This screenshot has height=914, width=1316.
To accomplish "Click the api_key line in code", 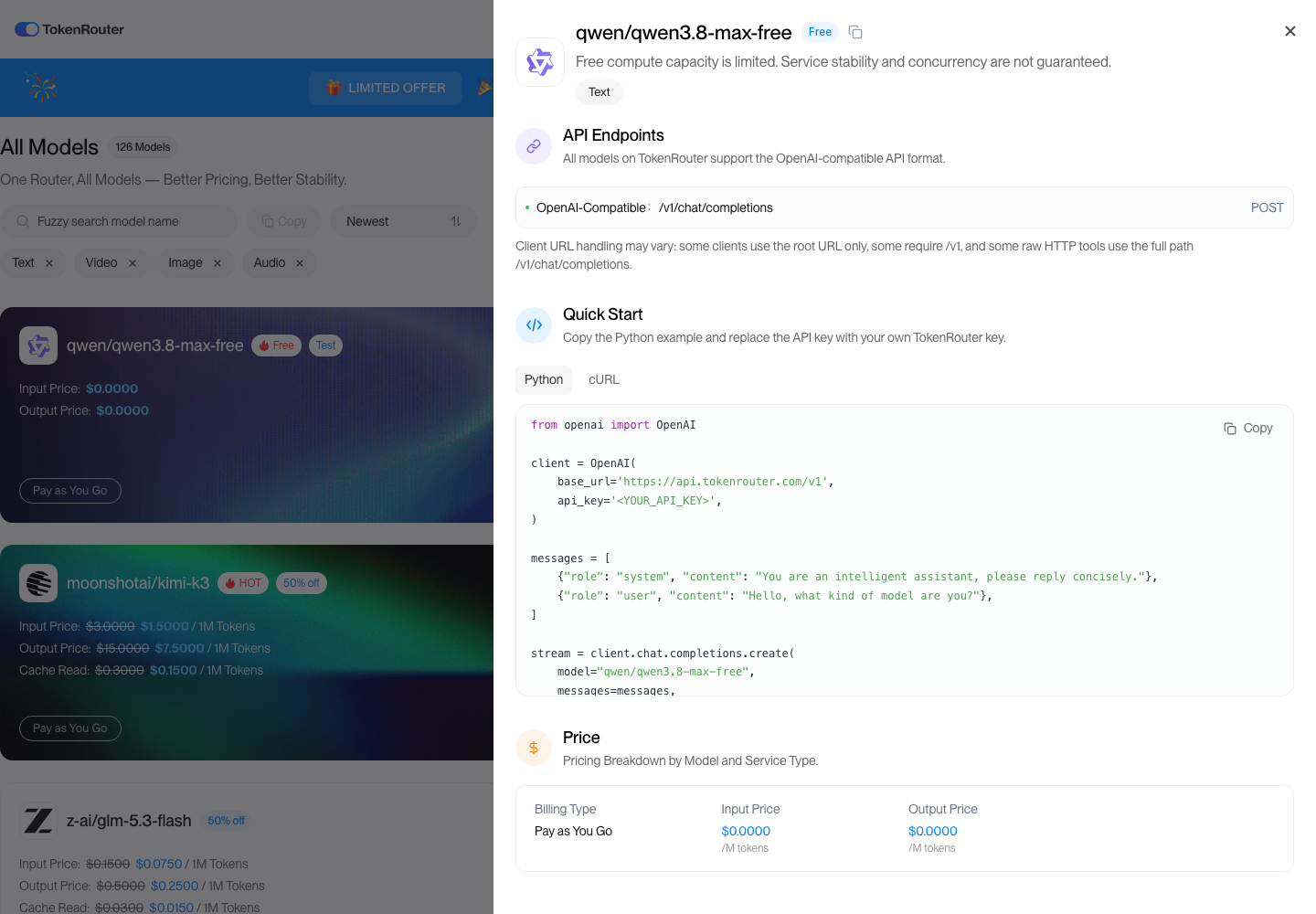I will (x=640, y=501).
